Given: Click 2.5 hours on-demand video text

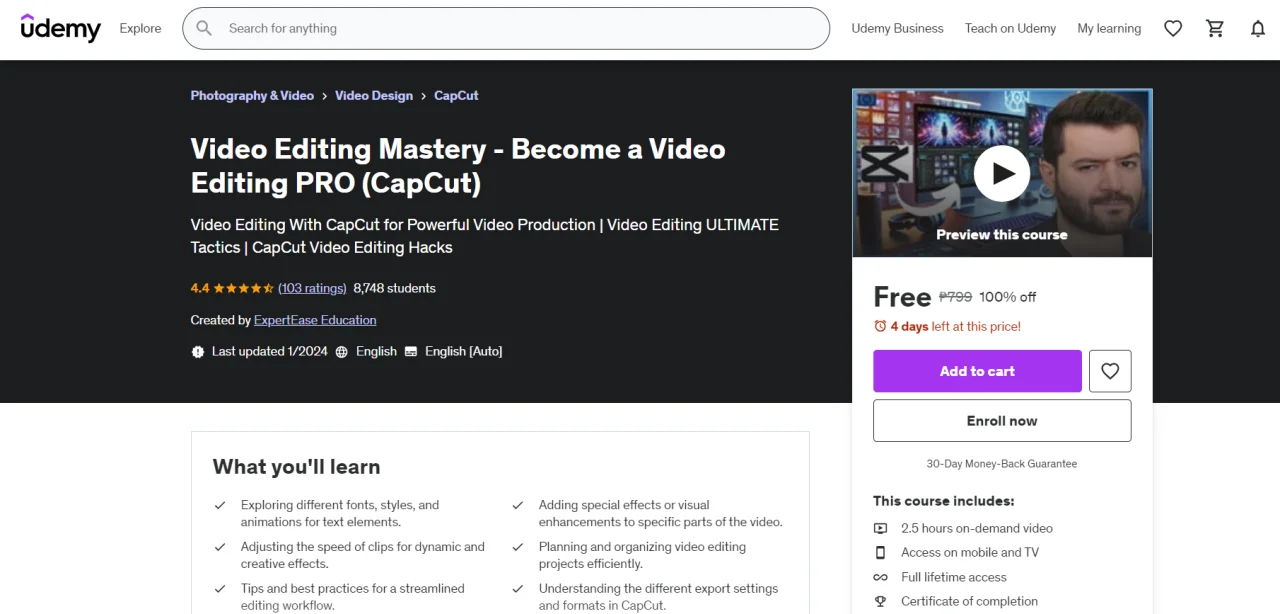Looking at the screenshot, I should (x=977, y=528).
